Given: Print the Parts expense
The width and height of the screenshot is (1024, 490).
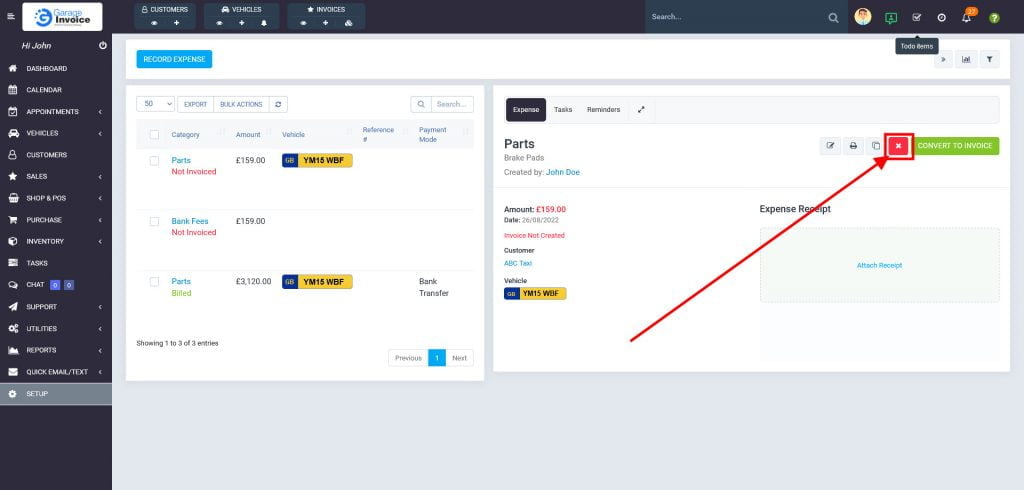Looking at the screenshot, I should pyautogui.click(x=853, y=146).
